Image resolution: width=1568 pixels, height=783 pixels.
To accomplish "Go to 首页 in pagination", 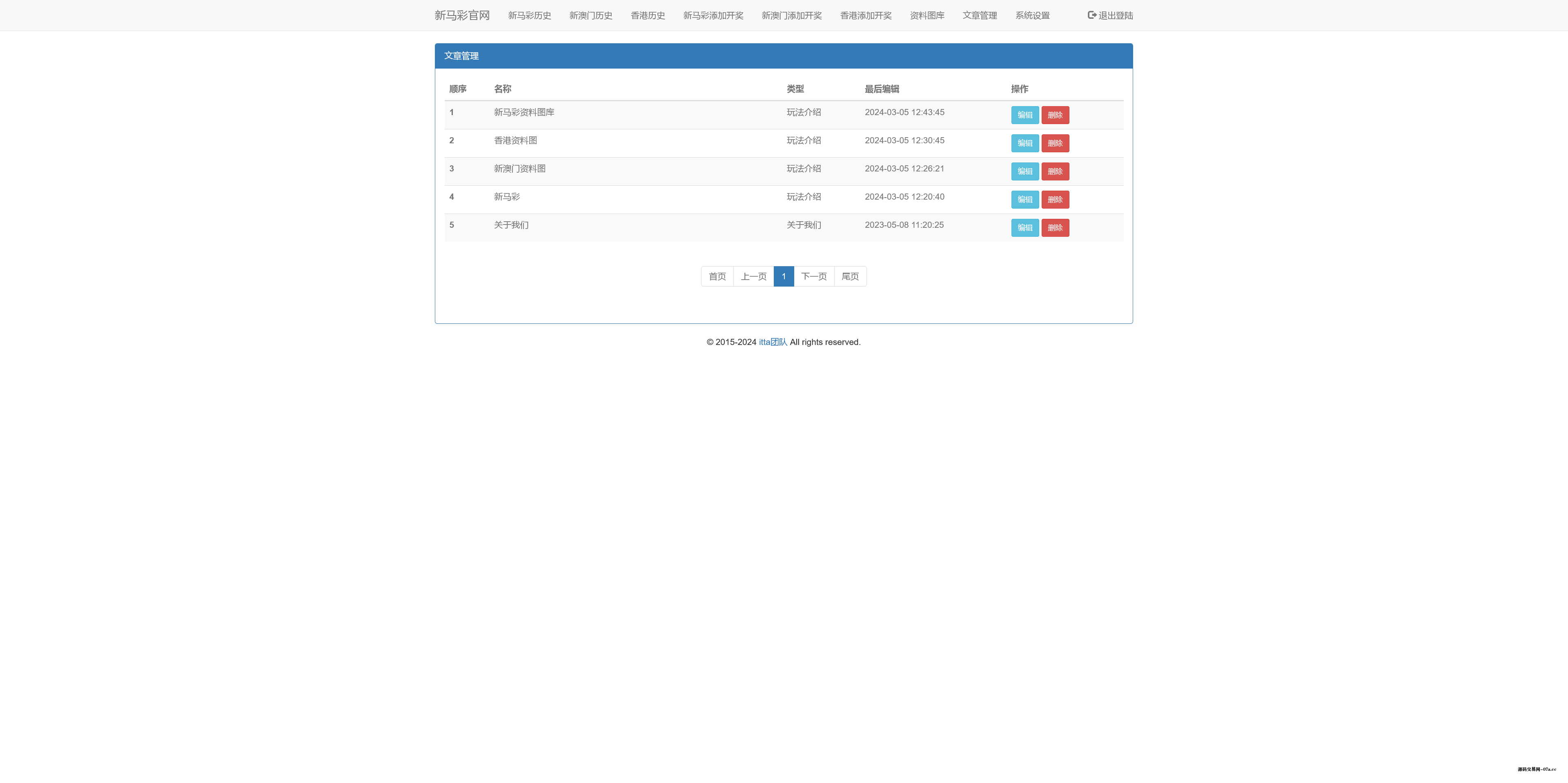I will tap(717, 276).
